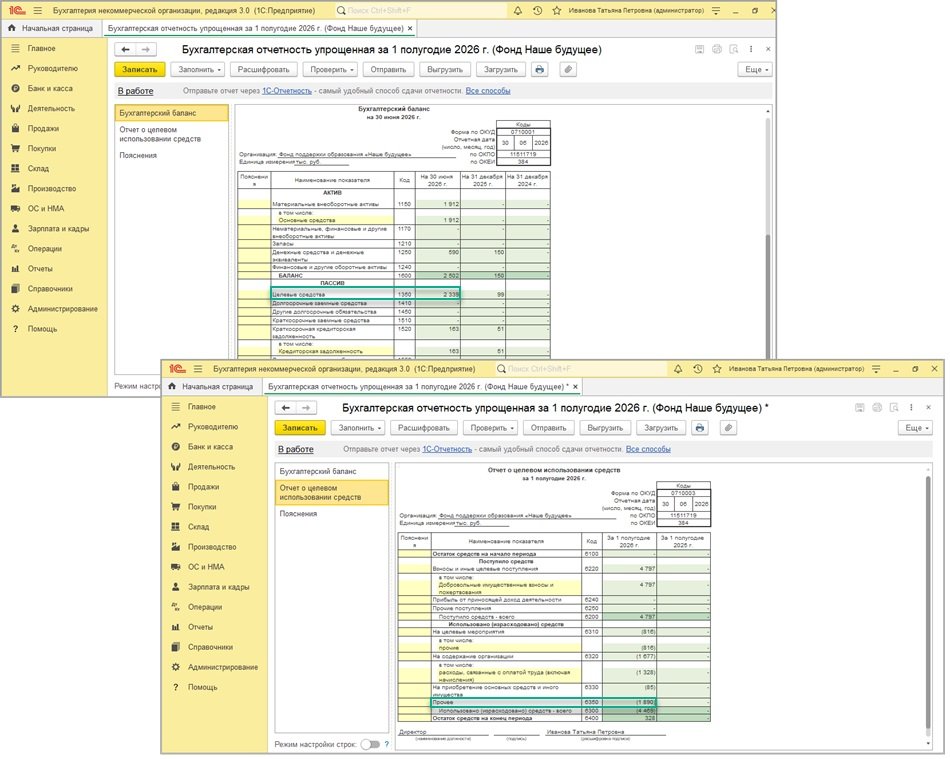Select Пояснения section in the front window
Image resolution: width=950 pixels, height=759 pixels.
(331, 514)
